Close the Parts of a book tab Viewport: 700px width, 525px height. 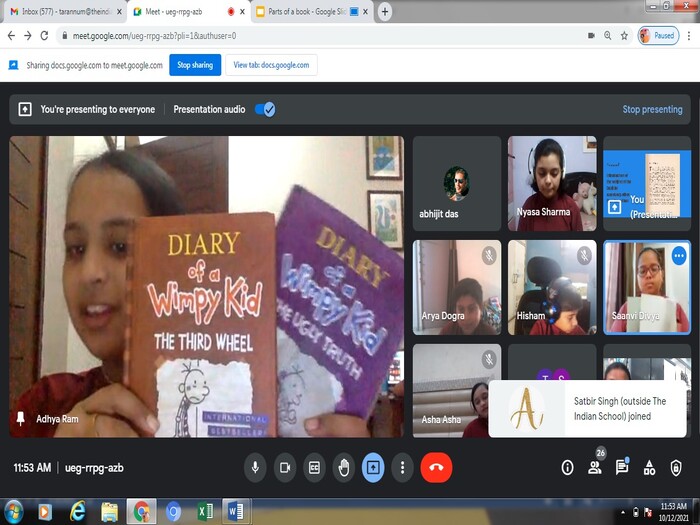365,12
